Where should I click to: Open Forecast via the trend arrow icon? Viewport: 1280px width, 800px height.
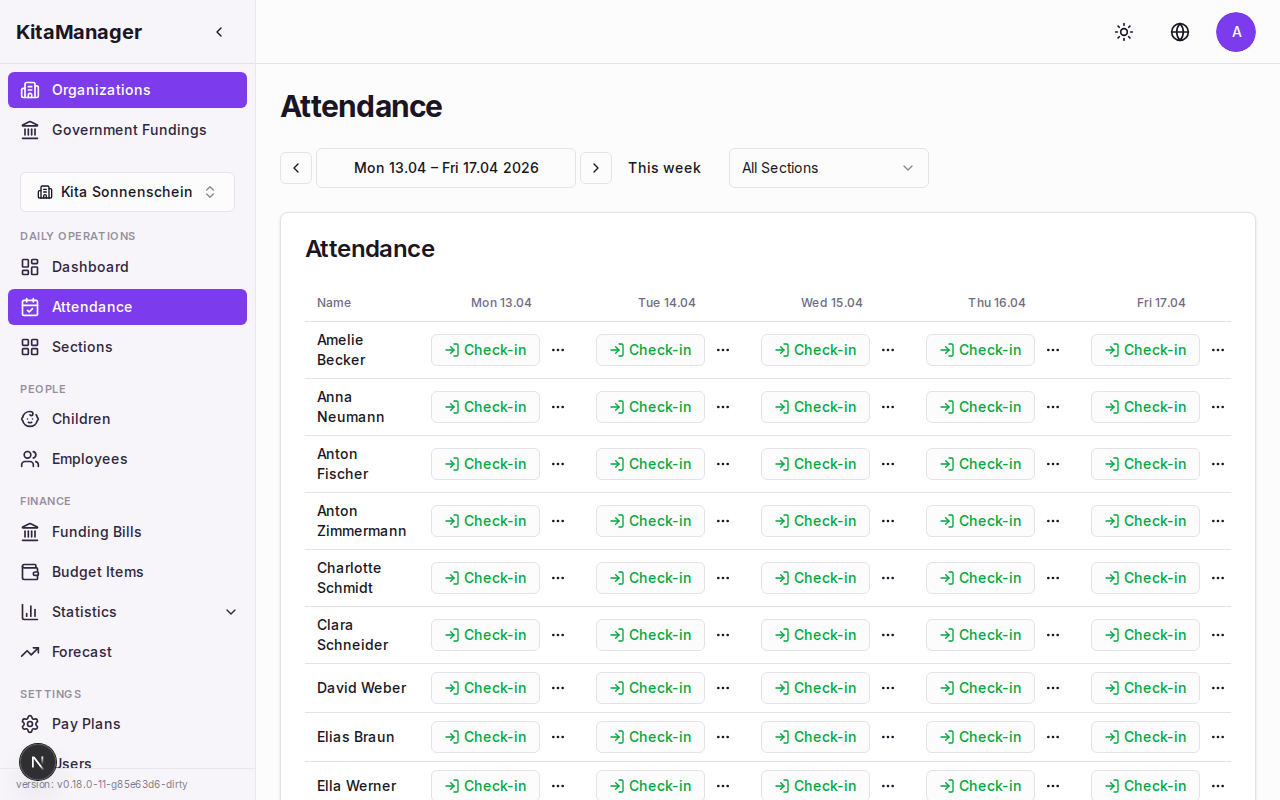point(30,652)
